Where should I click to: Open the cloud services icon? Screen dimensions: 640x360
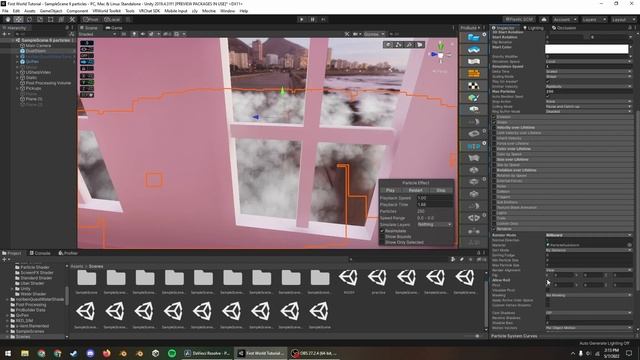[544, 19]
